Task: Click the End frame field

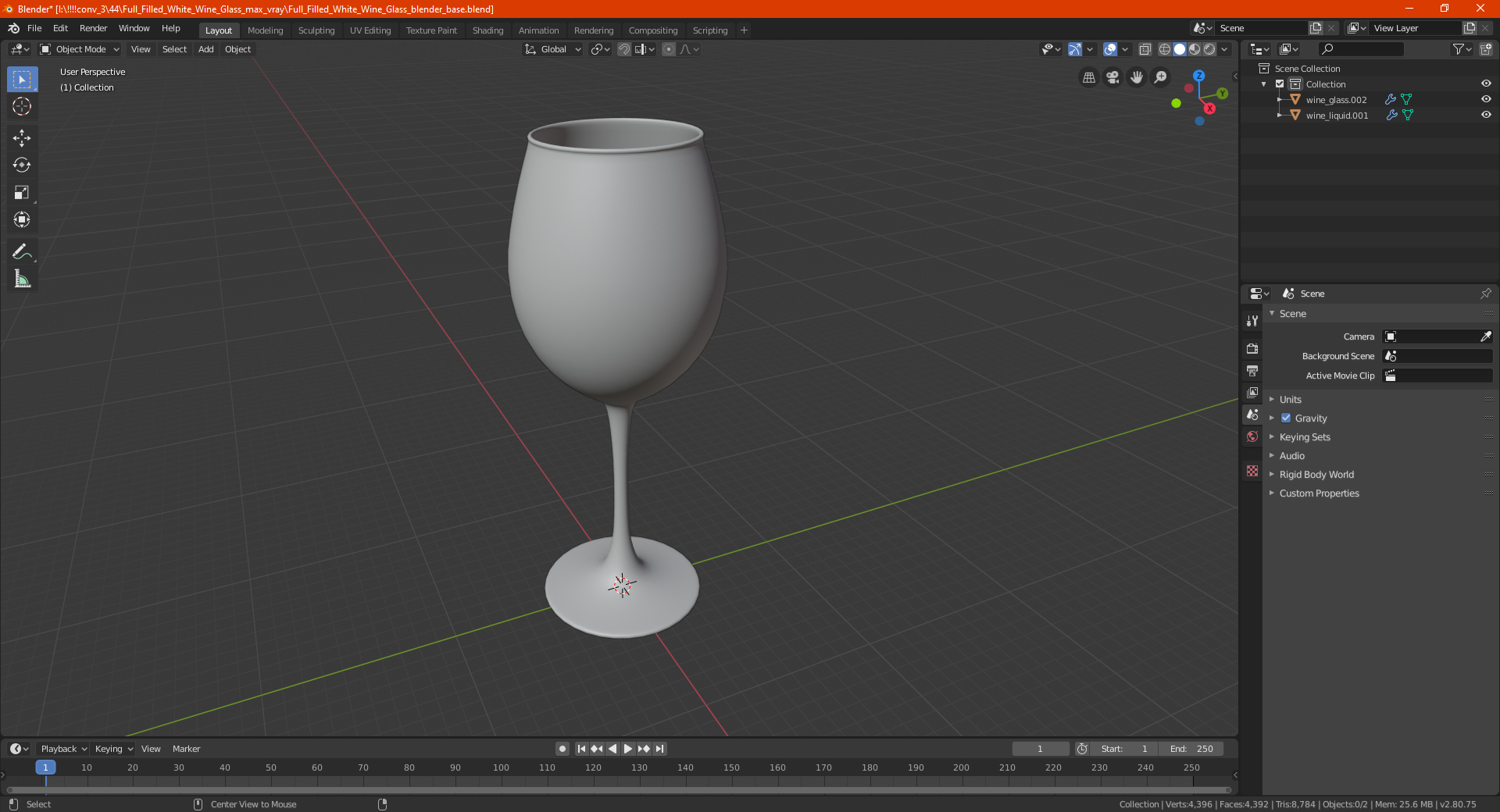Action: pos(1191,749)
